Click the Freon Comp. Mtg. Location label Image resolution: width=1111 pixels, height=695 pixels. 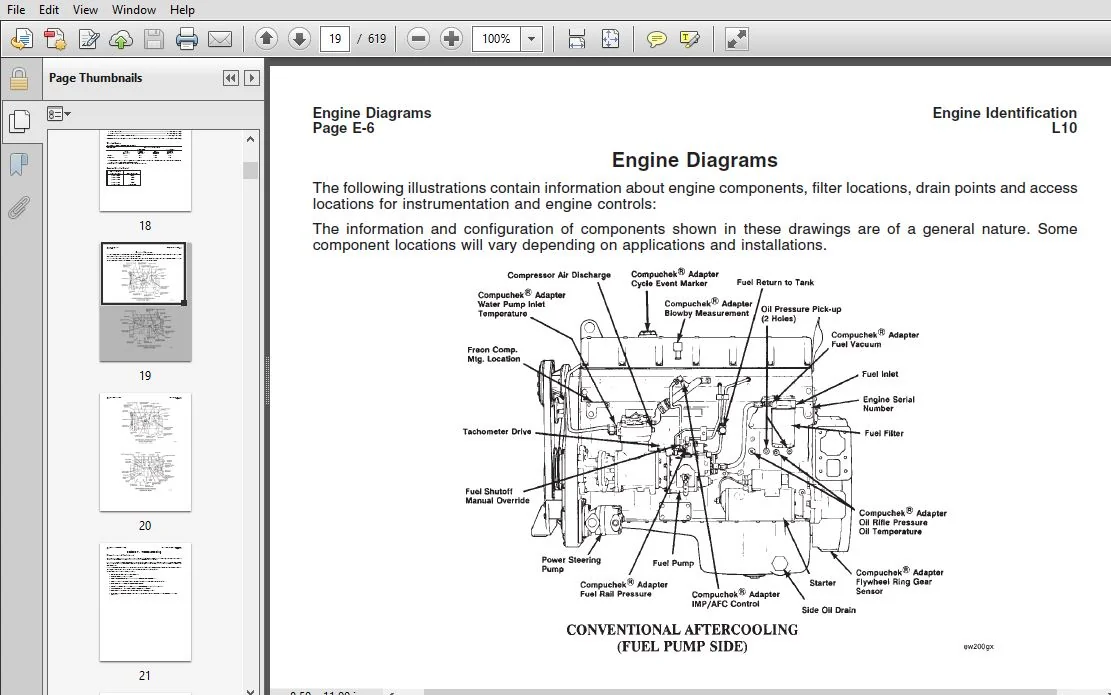(x=494, y=354)
